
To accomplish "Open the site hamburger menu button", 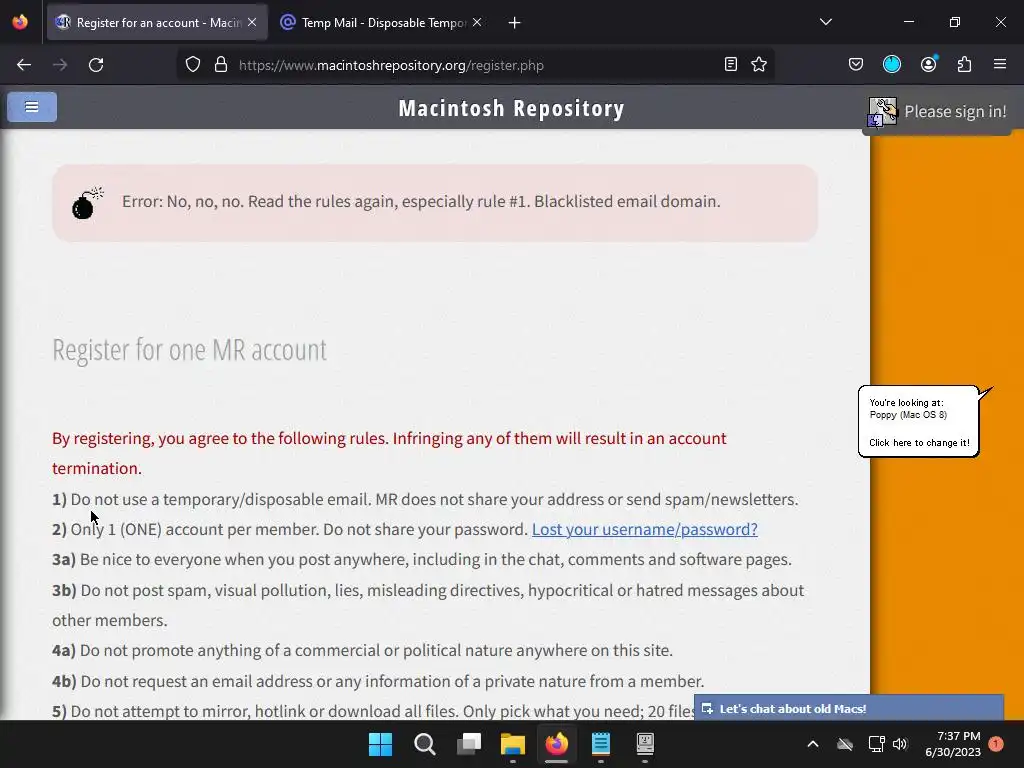I will pos(32,107).
